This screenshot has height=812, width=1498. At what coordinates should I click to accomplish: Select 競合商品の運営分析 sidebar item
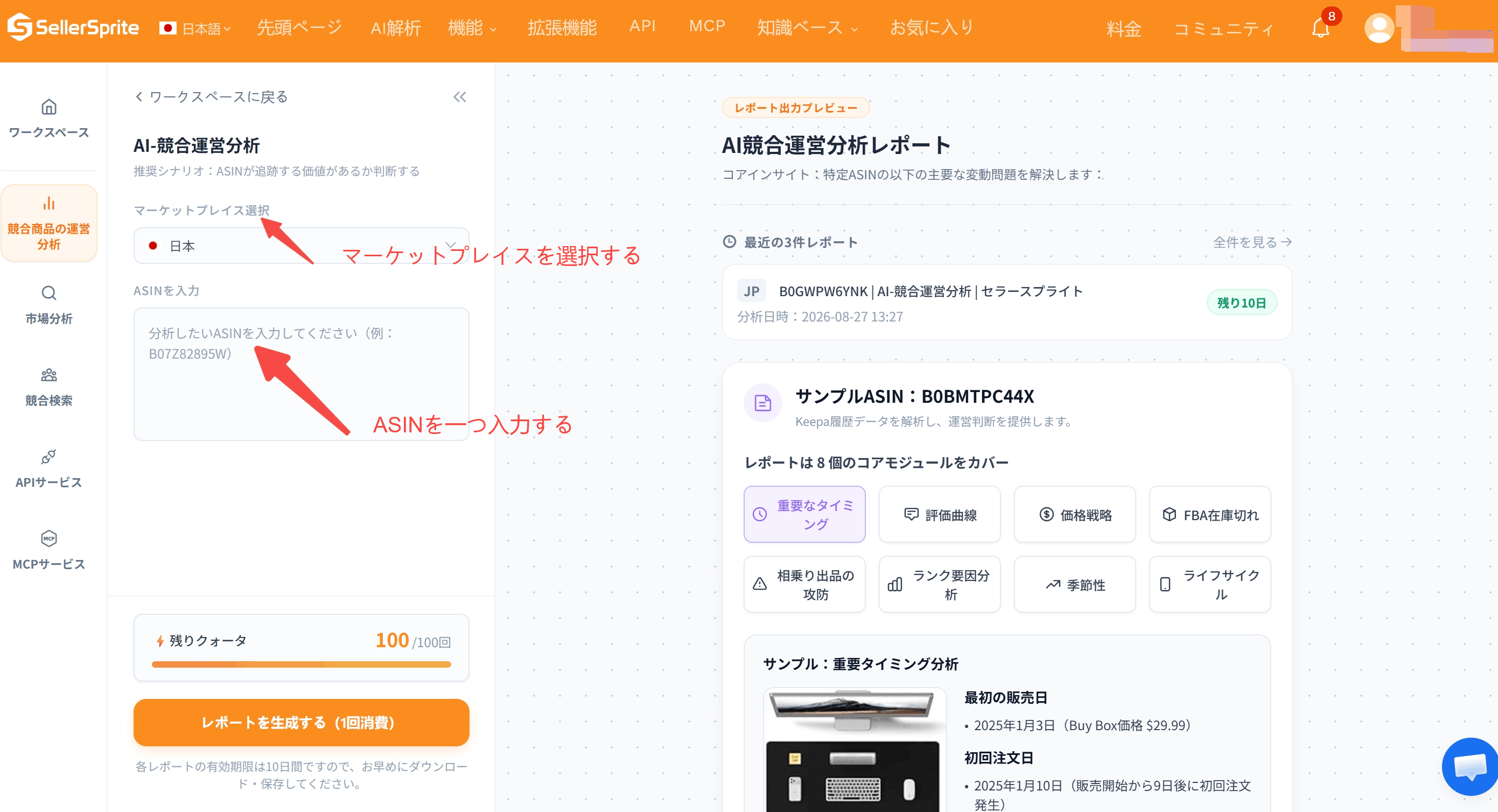coord(49,223)
